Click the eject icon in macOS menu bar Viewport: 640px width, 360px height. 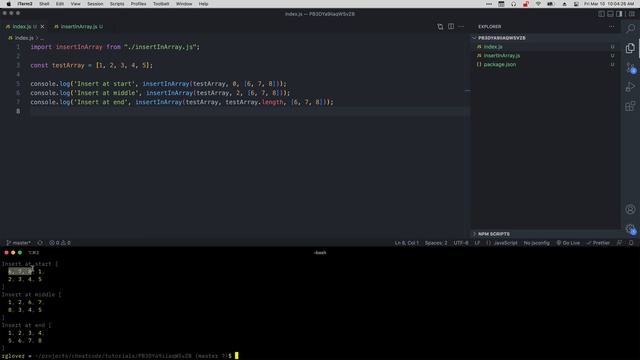point(564,4)
